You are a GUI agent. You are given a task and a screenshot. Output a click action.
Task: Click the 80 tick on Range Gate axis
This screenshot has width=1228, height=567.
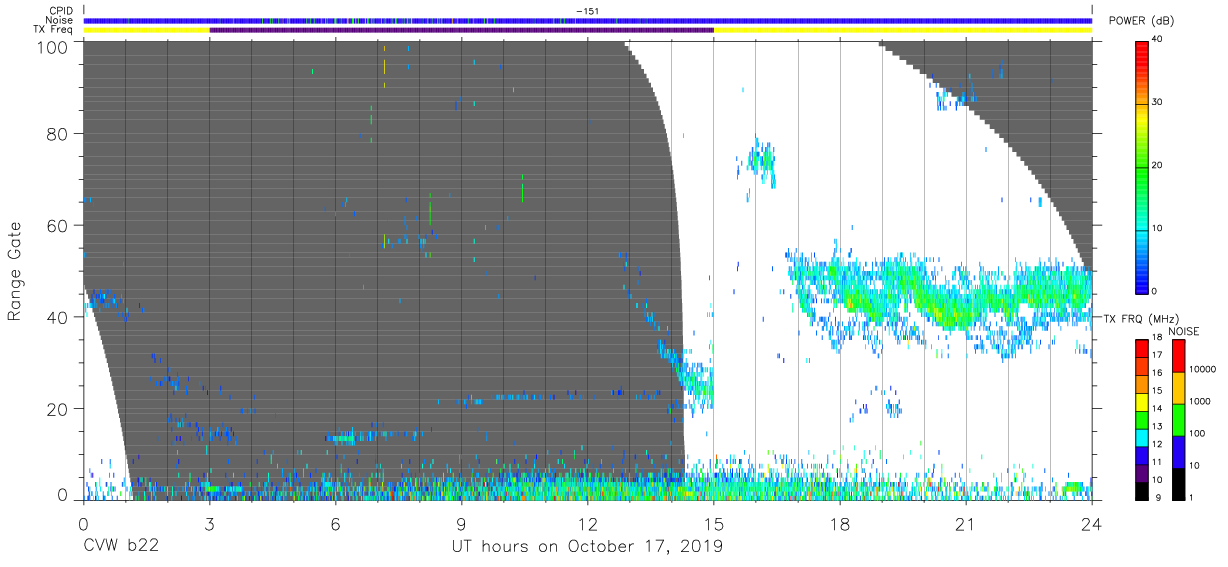click(x=59, y=133)
